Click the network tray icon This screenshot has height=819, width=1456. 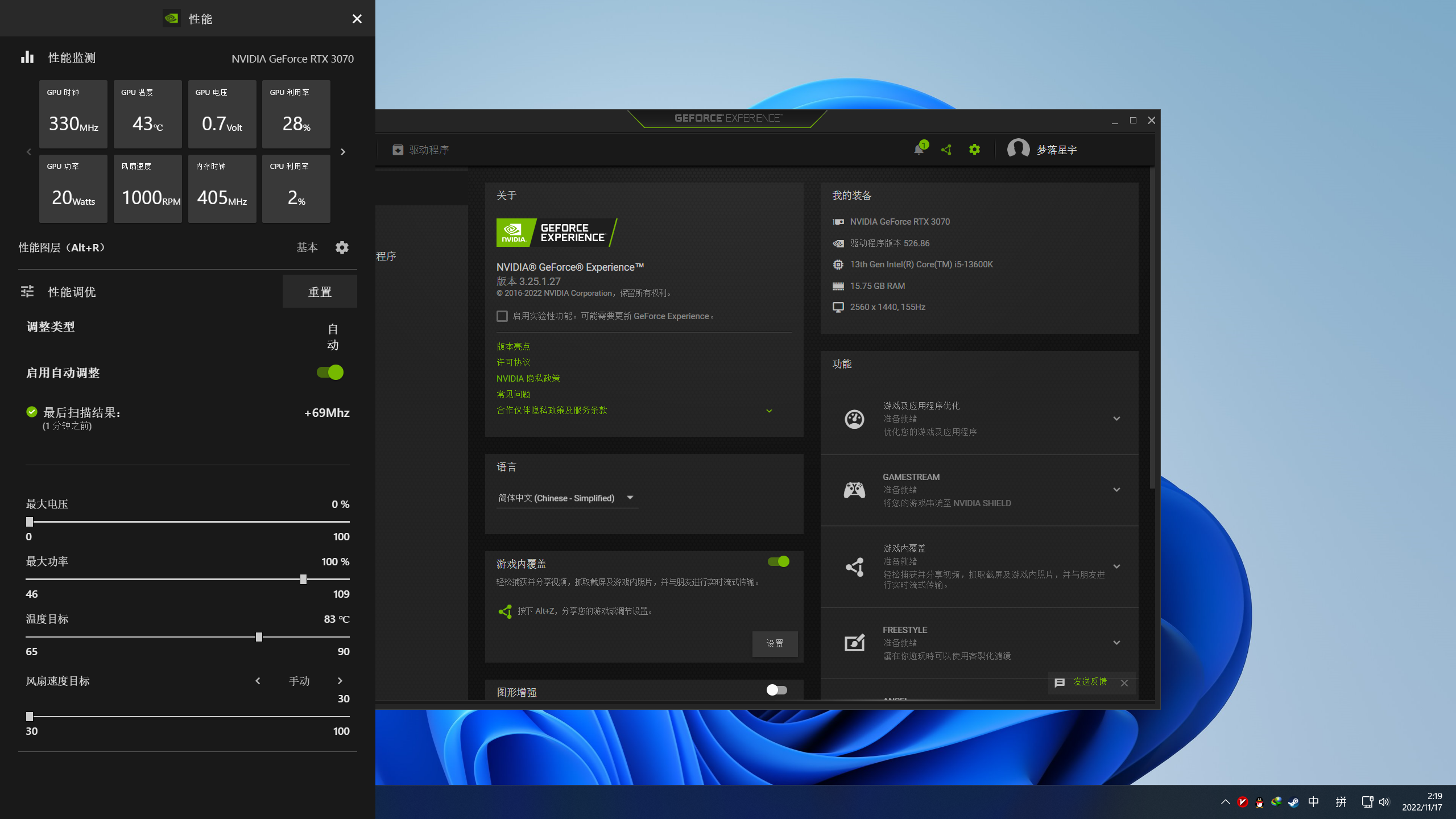pos(1367,802)
